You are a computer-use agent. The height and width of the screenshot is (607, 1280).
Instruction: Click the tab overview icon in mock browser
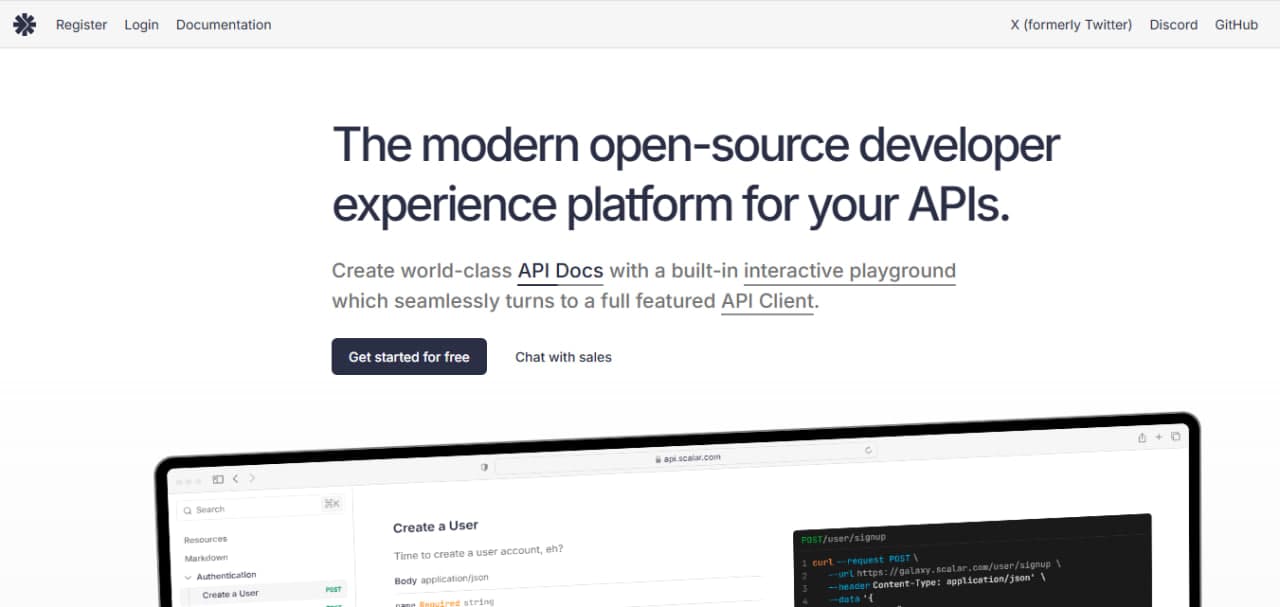(1175, 437)
